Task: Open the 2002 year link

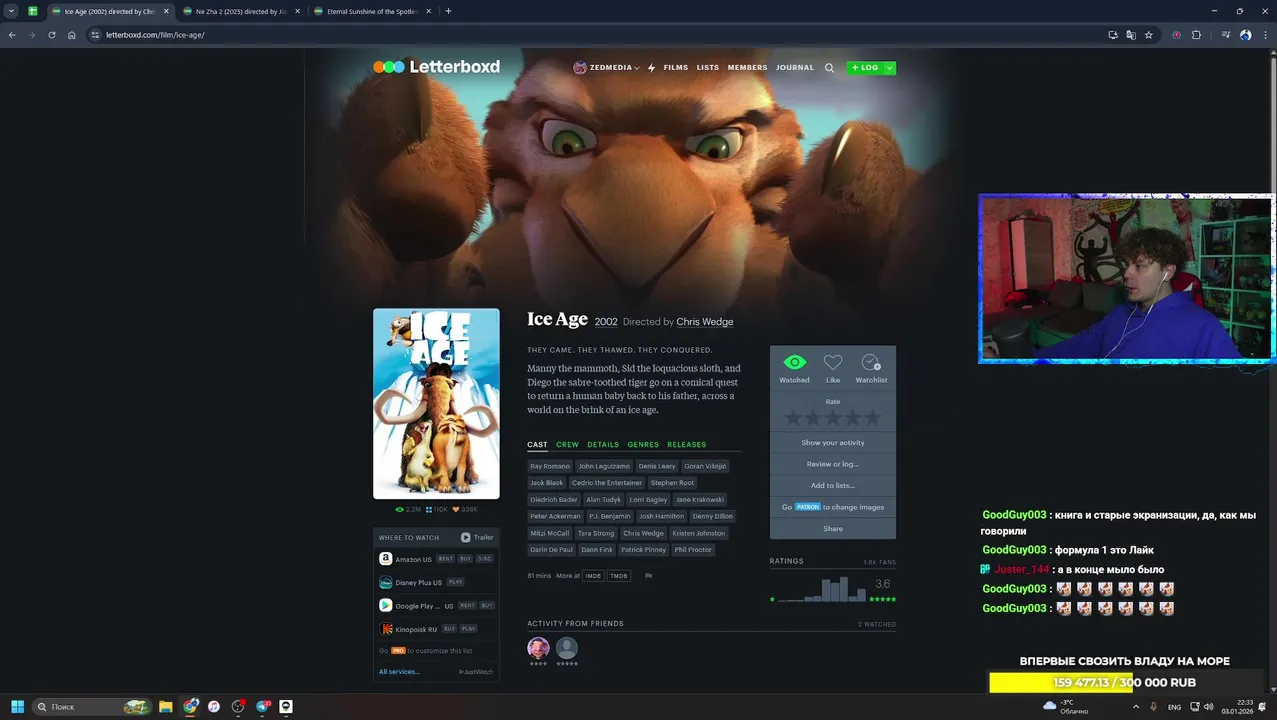Action: tap(606, 322)
